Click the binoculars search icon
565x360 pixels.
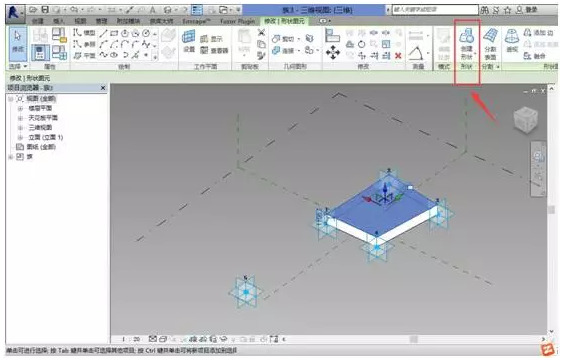coord(485,10)
